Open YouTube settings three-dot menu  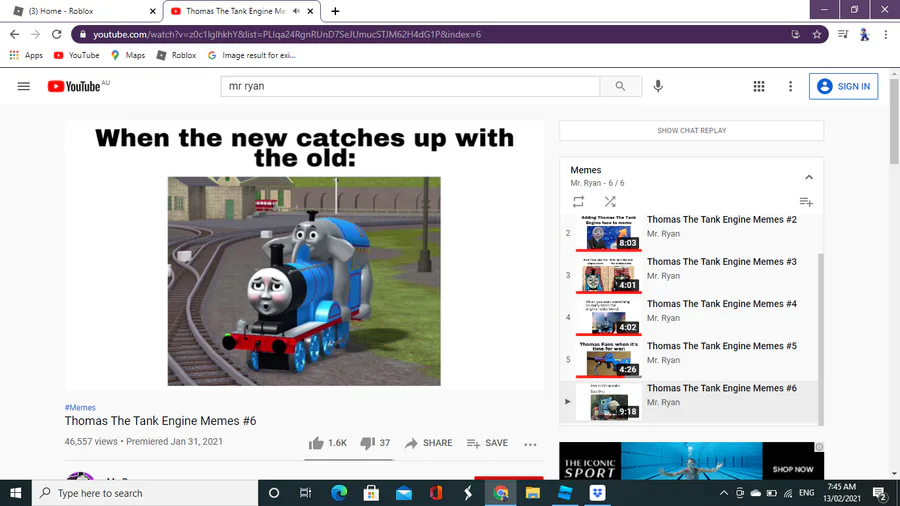tap(790, 86)
